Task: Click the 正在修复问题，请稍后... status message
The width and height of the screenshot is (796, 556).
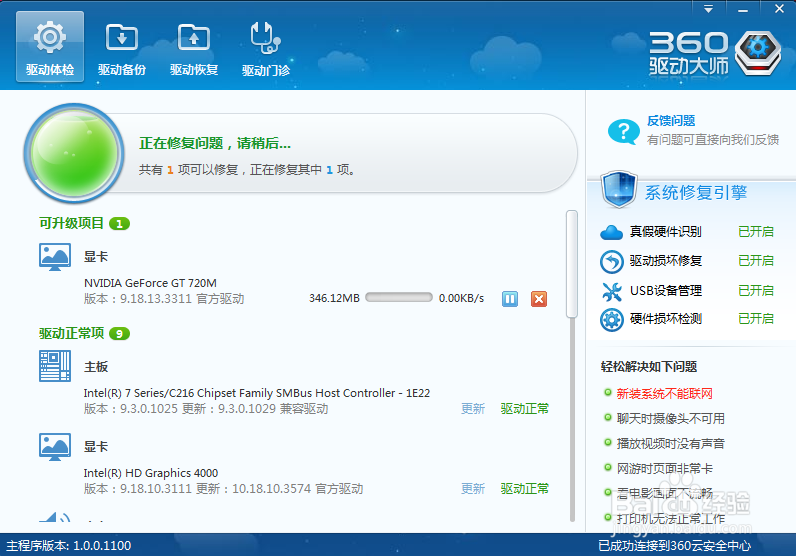Action: click(x=215, y=144)
